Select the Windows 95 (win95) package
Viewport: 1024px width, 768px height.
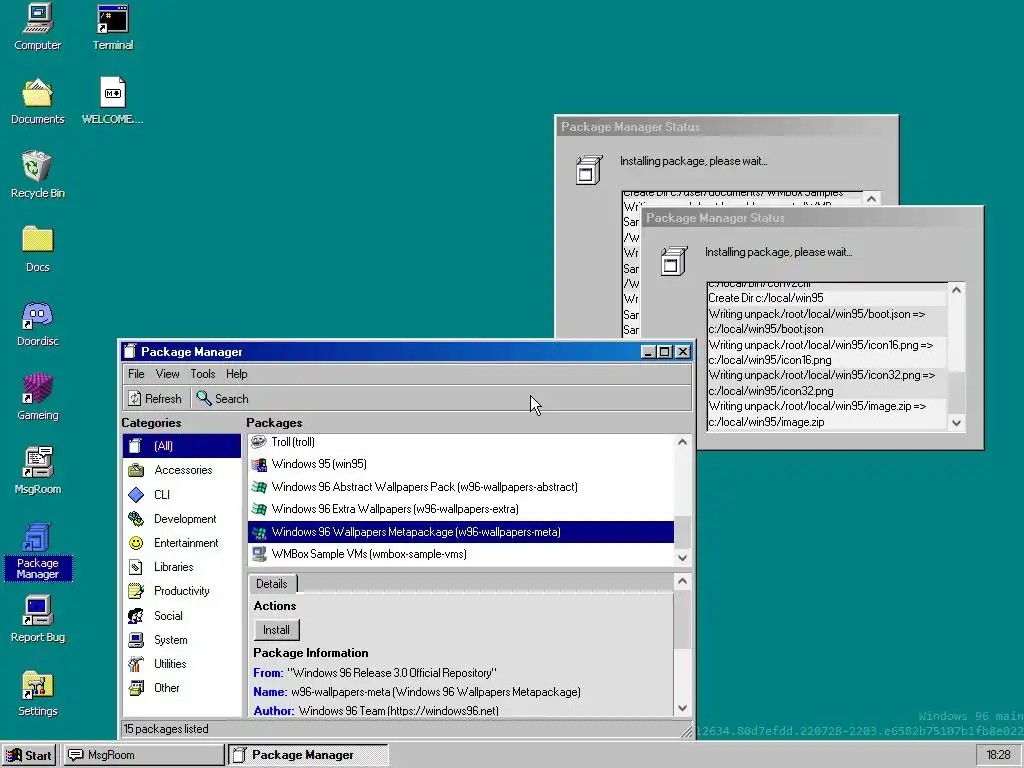tap(461, 464)
